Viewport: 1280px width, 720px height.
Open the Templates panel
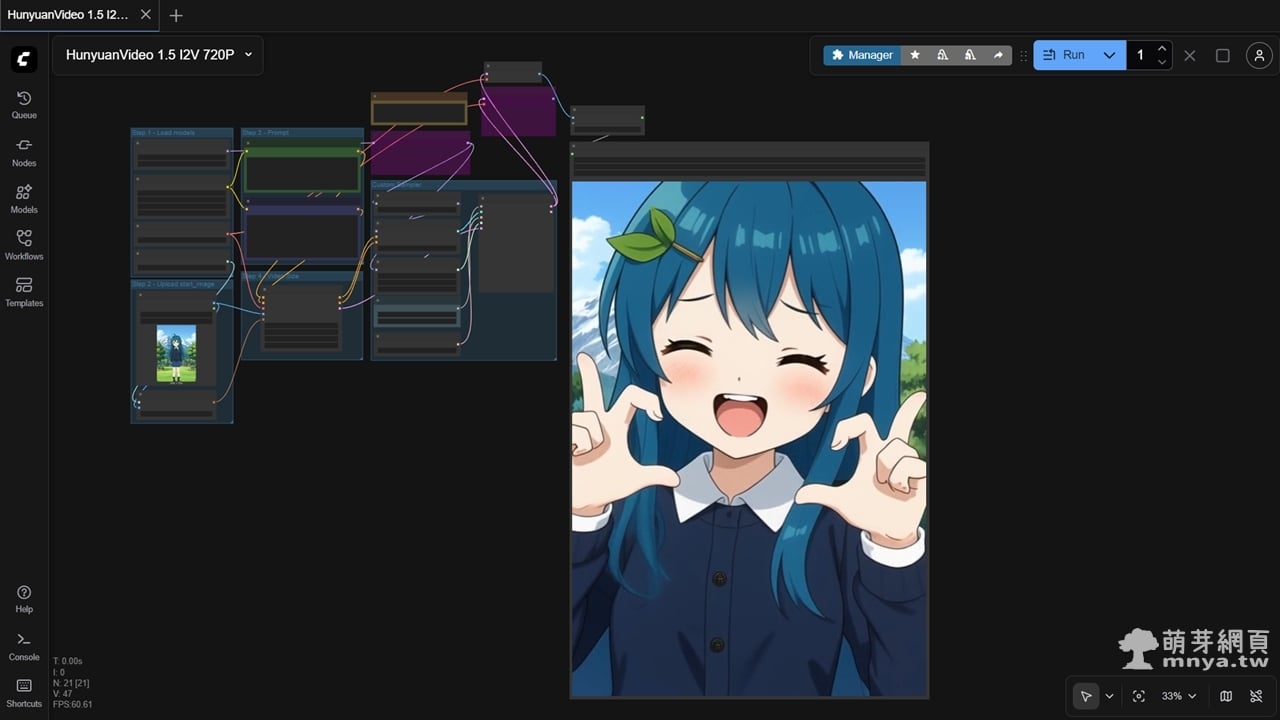[x=24, y=292]
